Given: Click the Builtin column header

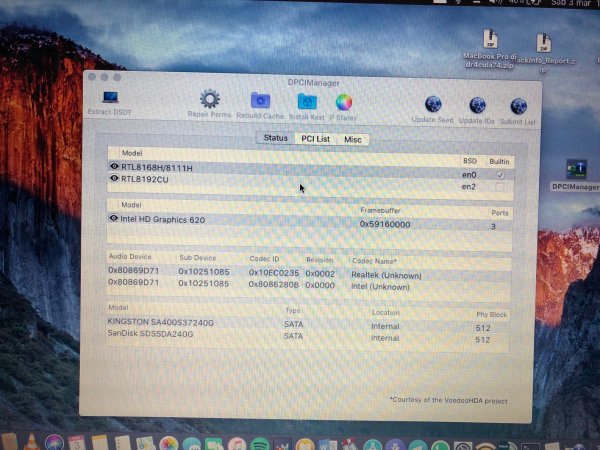Looking at the screenshot, I should (x=499, y=161).
